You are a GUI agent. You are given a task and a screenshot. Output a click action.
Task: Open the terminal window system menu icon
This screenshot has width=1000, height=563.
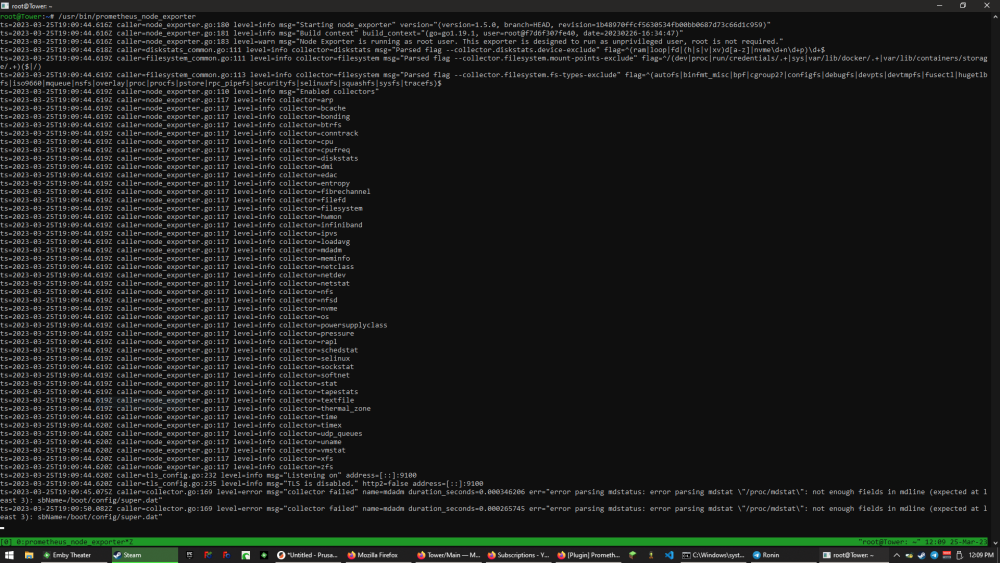[4, 5]
